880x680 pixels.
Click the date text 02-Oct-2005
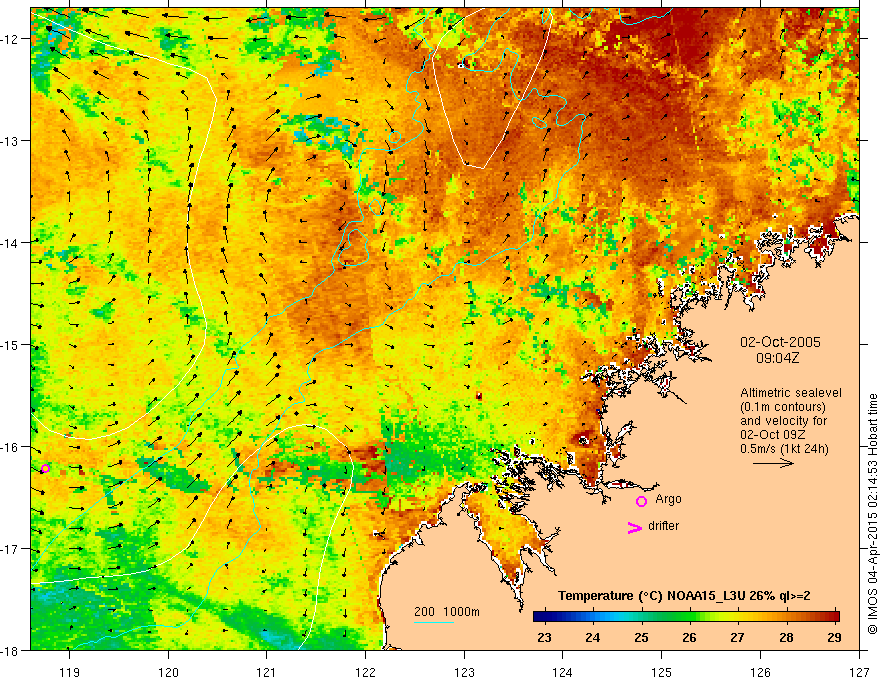[x=780, y=342]
